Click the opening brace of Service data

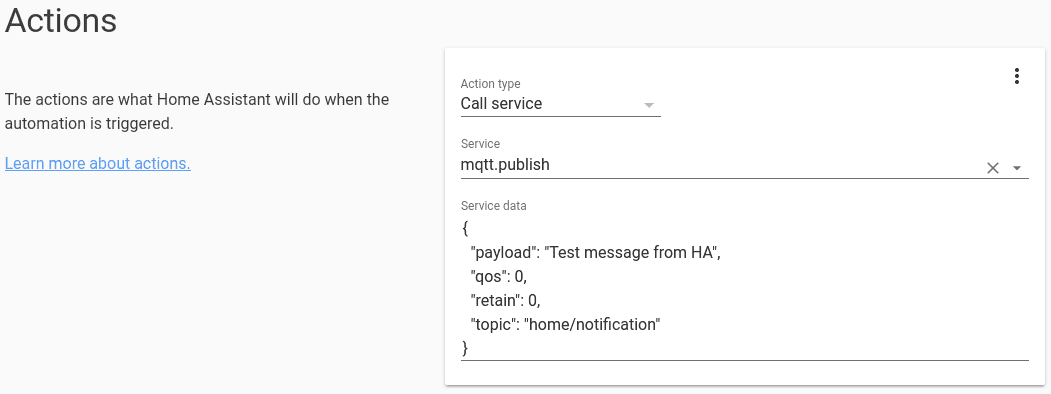pos(465,229)
